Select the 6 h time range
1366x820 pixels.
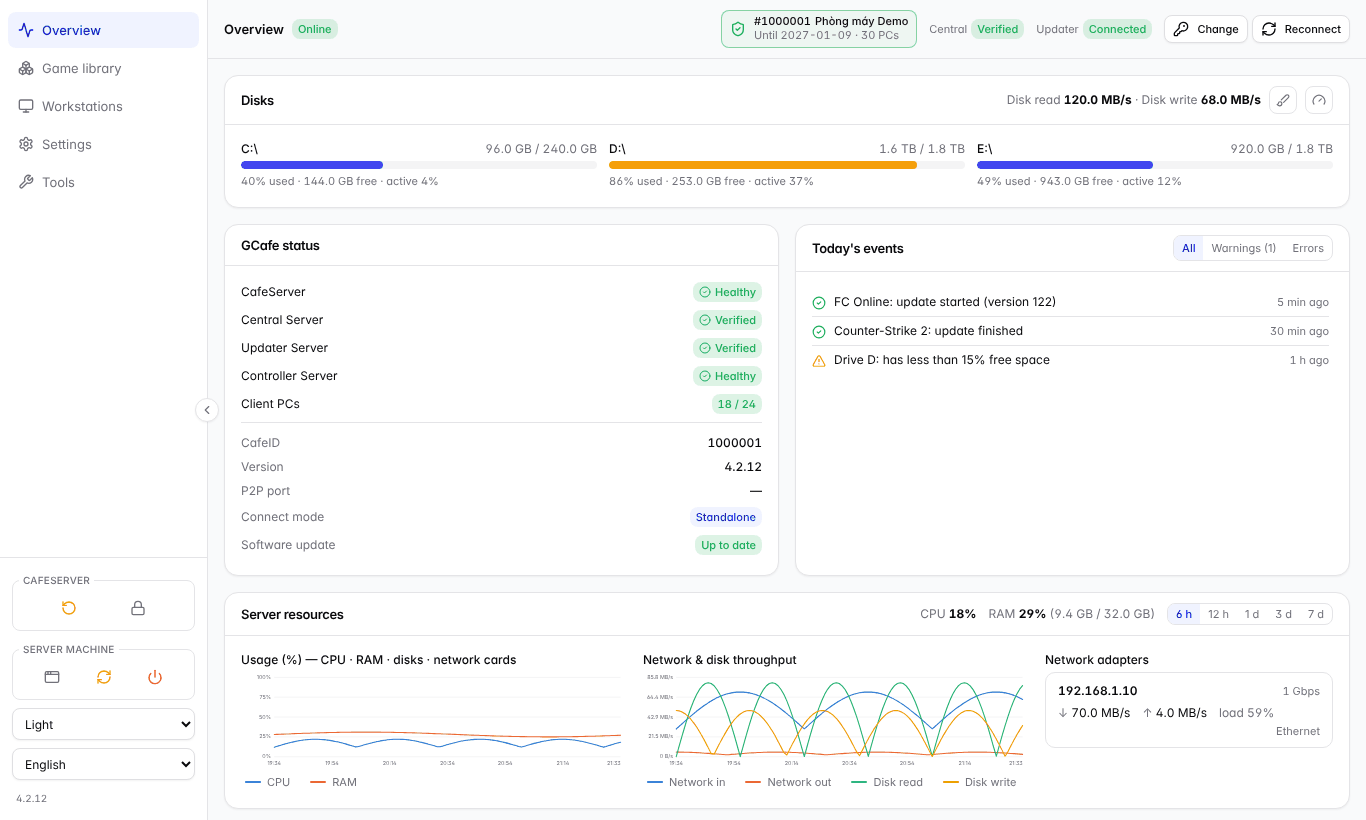[x=1183, y=614]
